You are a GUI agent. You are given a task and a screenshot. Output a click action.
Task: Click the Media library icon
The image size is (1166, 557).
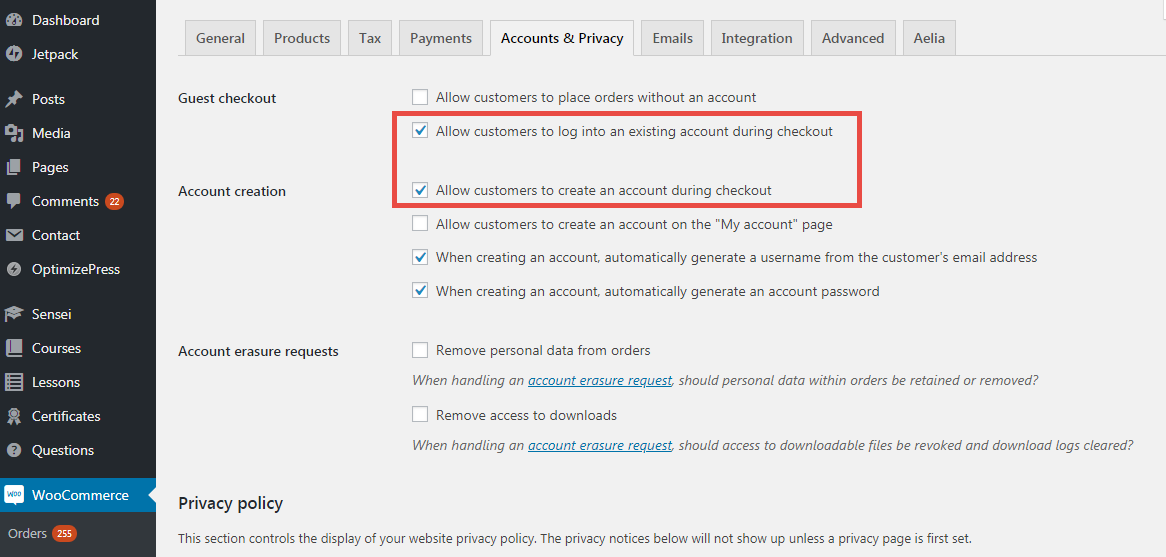click(x=13, y=133)
